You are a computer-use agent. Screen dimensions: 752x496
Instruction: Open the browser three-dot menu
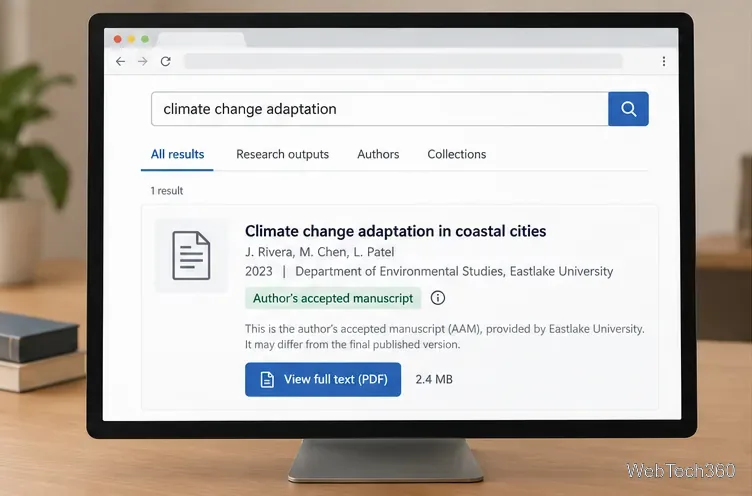(x=664, y=61)
